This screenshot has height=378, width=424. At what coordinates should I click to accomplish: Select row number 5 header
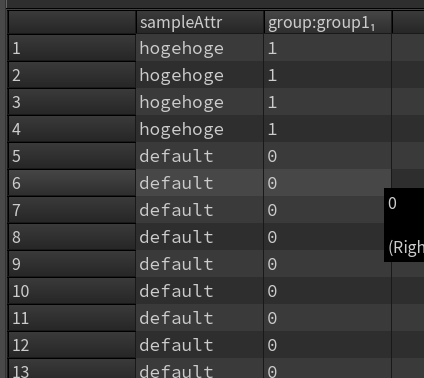(x=72, y=156)
